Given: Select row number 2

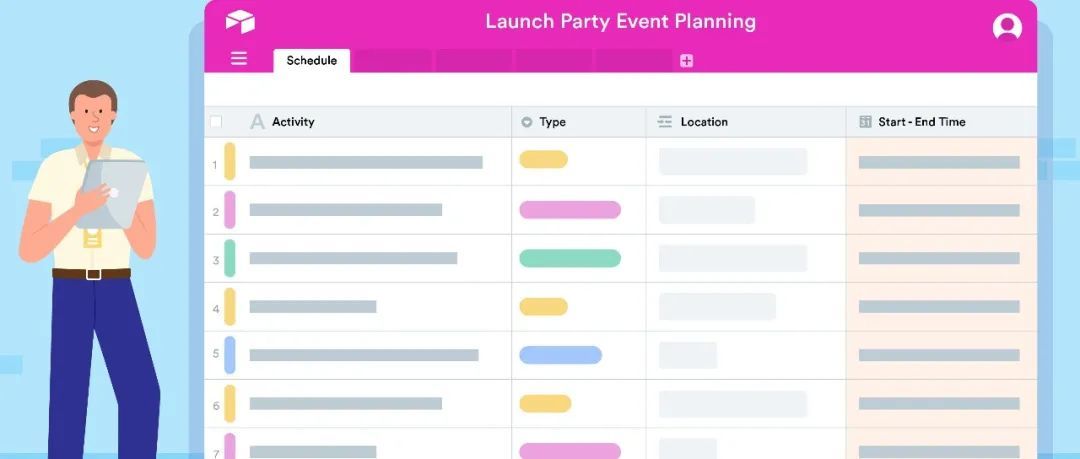Looking at the screenshot, I should pos(215,212).
